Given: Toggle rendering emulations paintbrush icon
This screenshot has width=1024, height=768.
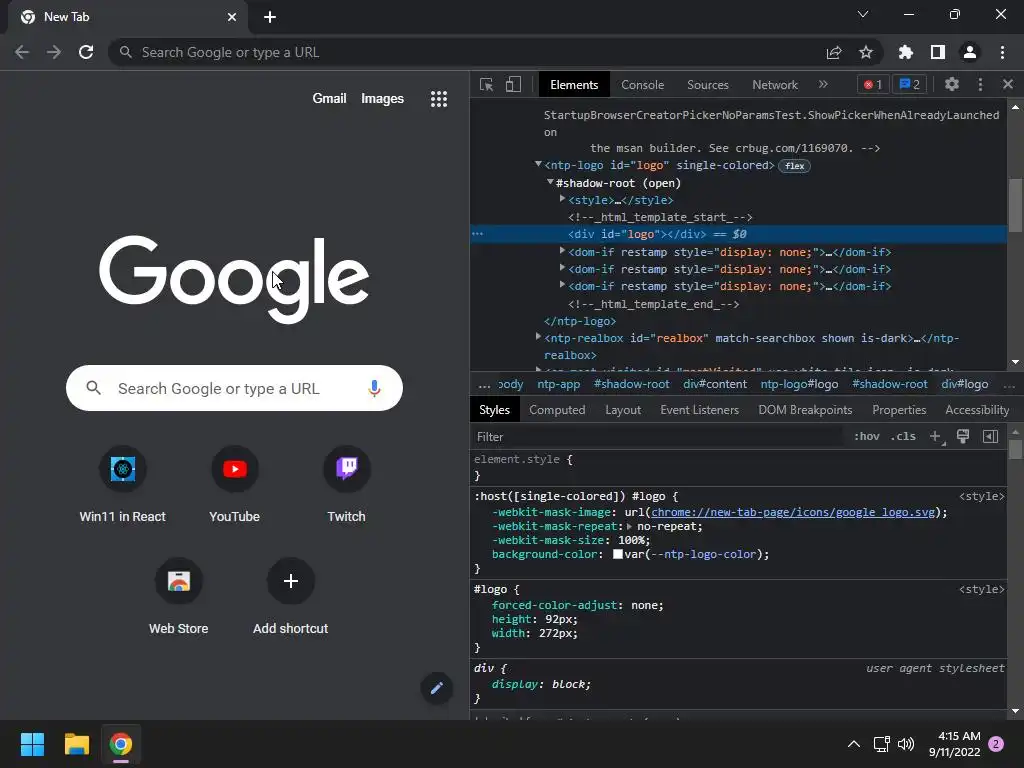Looking at the screenshot, I should click(963, 437).
